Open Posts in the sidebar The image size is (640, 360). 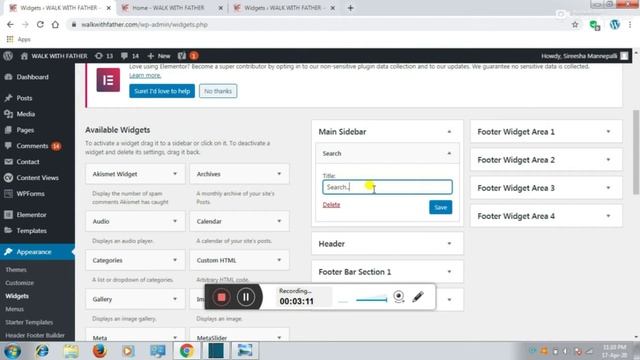(24, 98)
